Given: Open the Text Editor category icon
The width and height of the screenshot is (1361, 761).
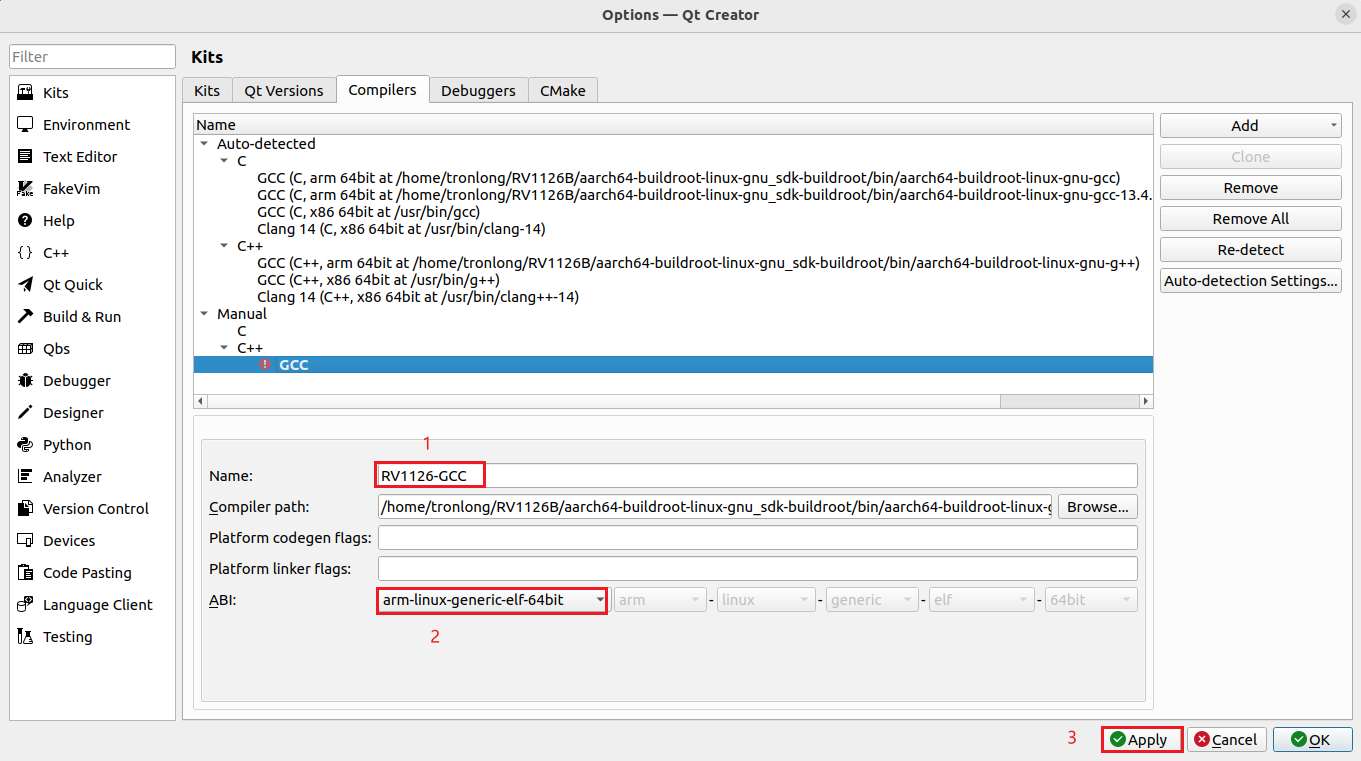Looking at the screenshot, I should (26, 156).
